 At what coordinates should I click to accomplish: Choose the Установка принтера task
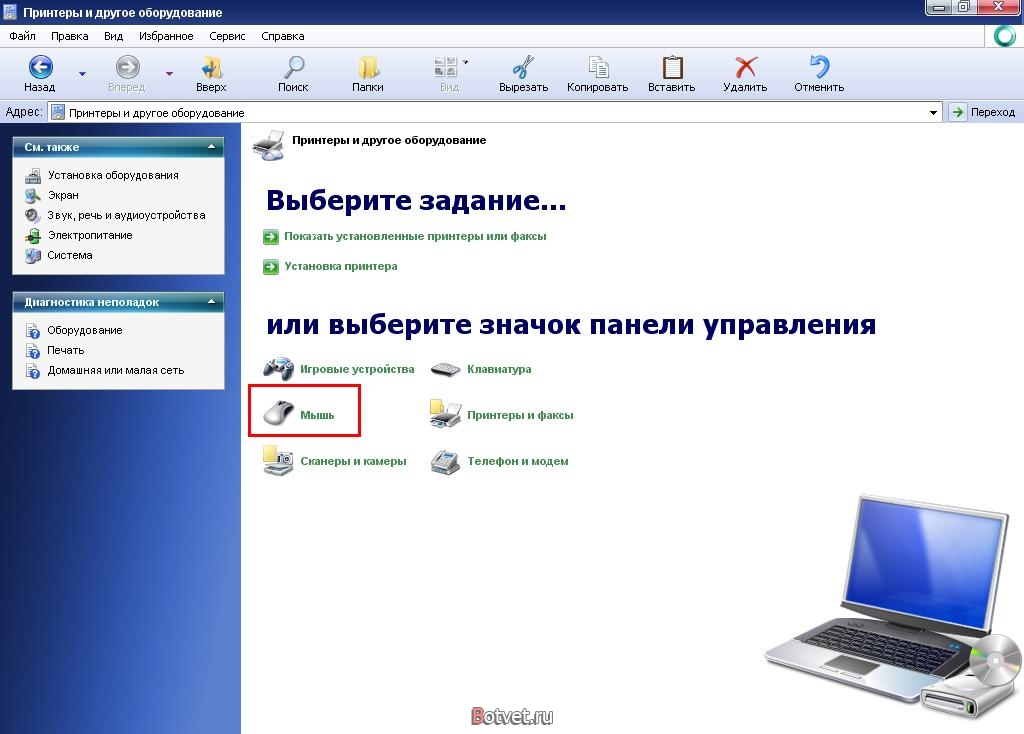[x=341, y=266]
